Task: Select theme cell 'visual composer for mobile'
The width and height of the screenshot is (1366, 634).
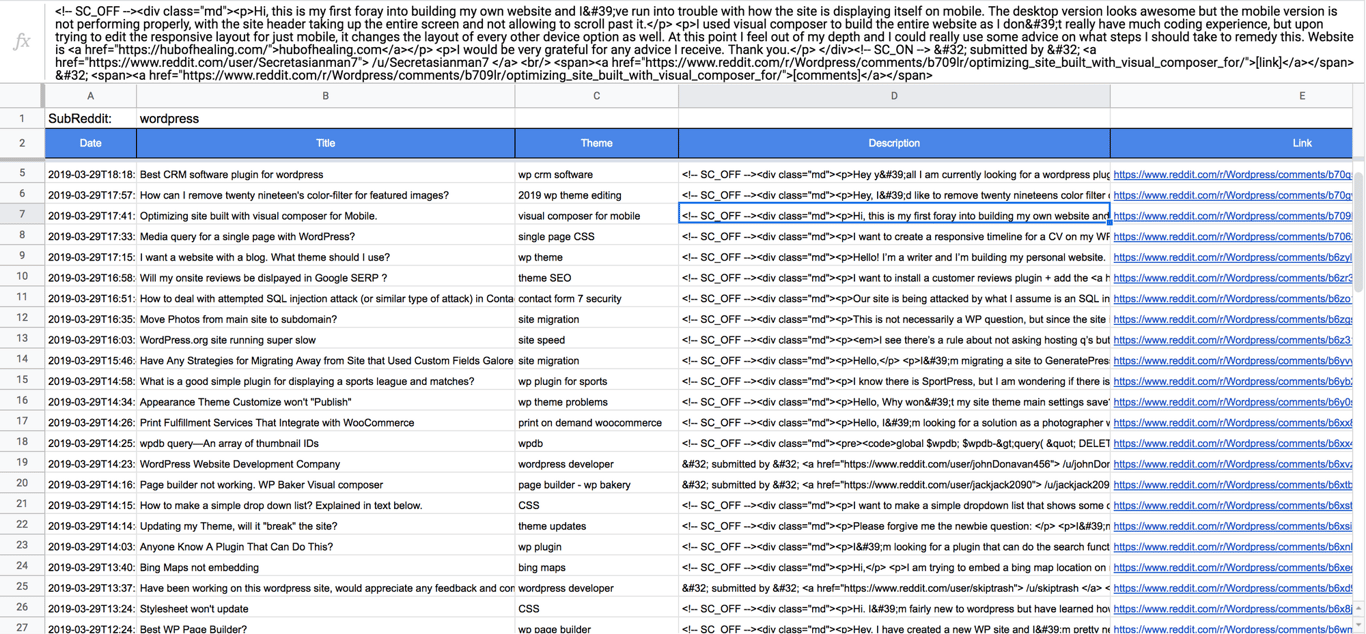Action: pos(596,215)
